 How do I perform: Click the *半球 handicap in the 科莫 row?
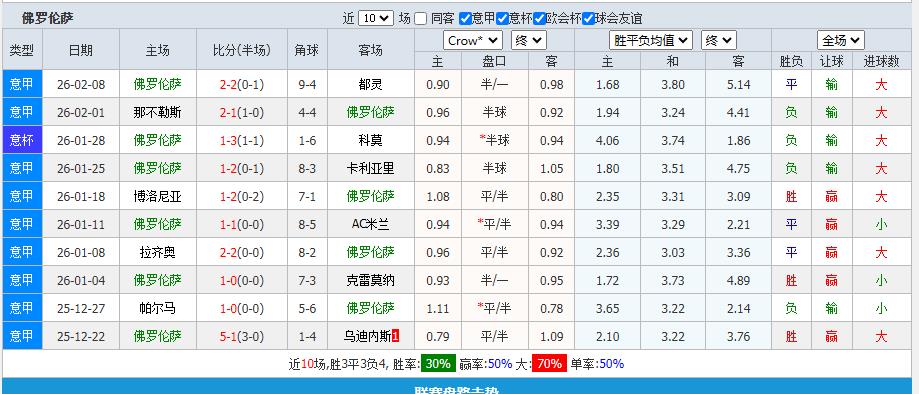(494, 140)
